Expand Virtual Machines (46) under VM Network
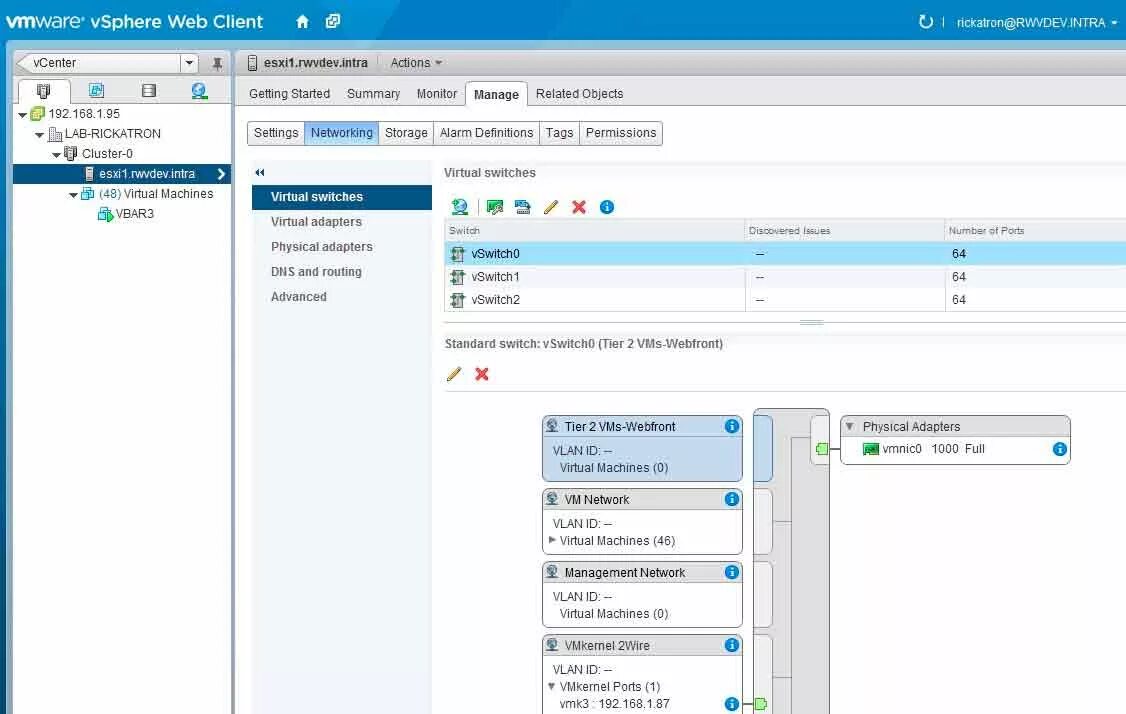 coord(552,539)
